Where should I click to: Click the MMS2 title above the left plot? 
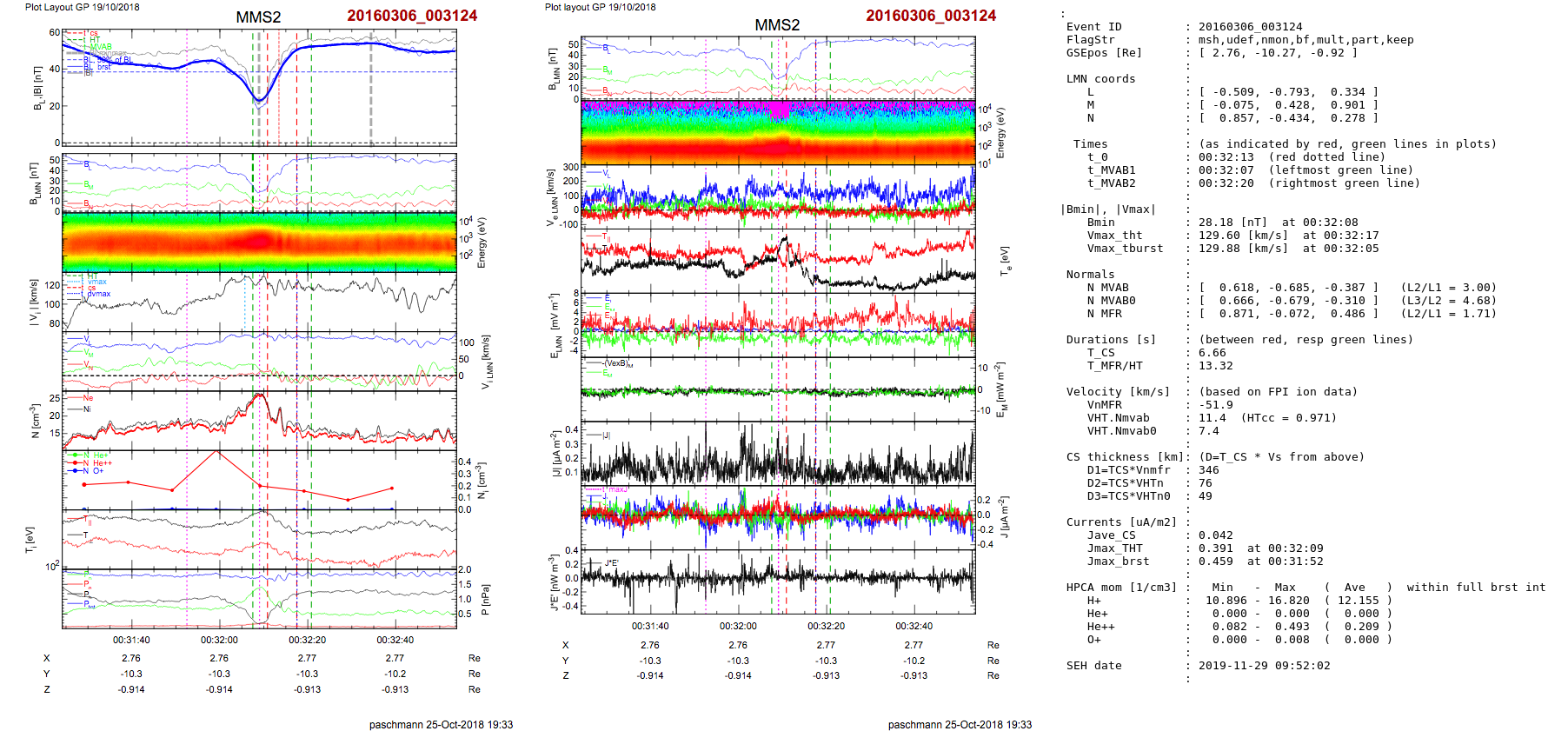click(x=258, y=17)
